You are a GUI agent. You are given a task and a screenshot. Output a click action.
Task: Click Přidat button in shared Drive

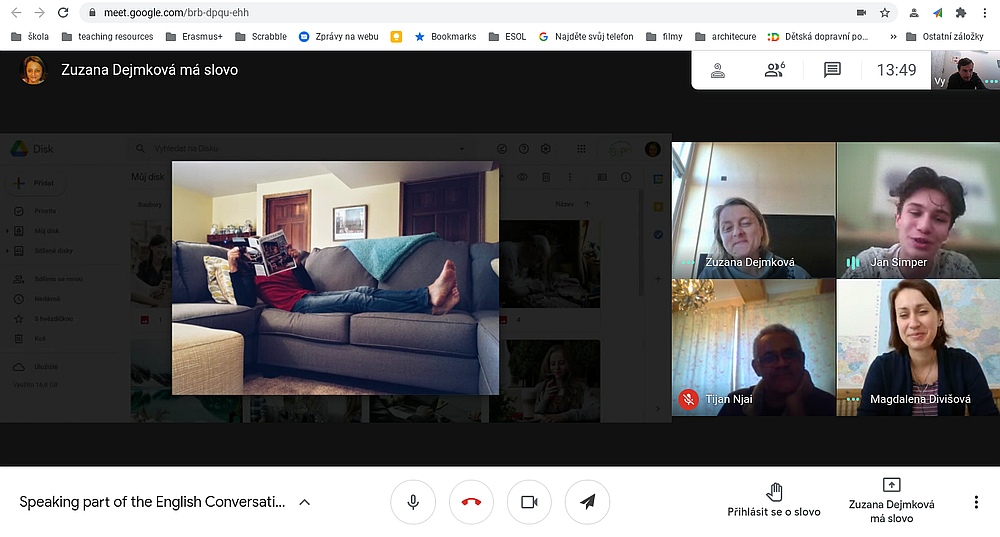click(x=38, y=183)
